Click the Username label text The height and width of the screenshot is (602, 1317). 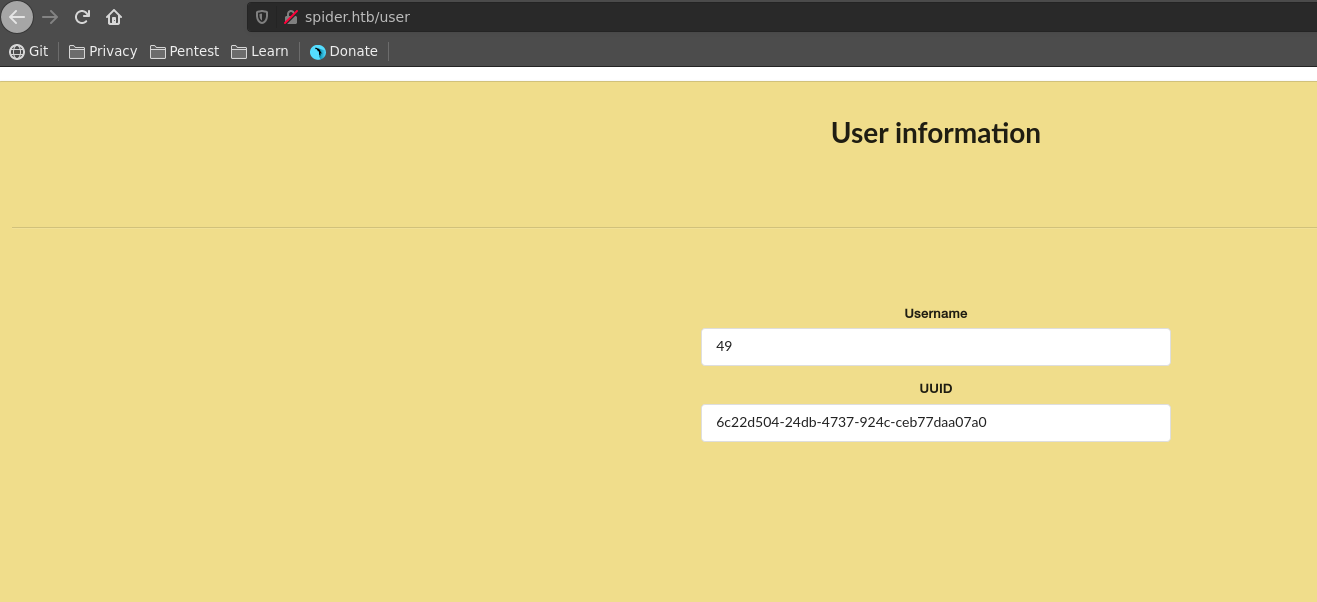click(x=935, y=313)
